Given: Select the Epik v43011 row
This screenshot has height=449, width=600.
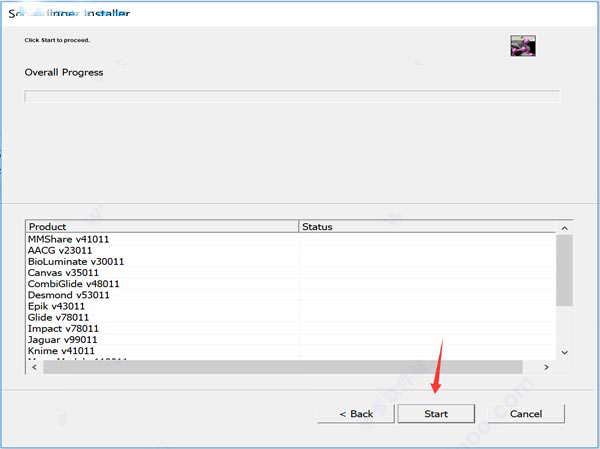Looking at the screenshot, I should pyautogui.click(x=291, y=306).
